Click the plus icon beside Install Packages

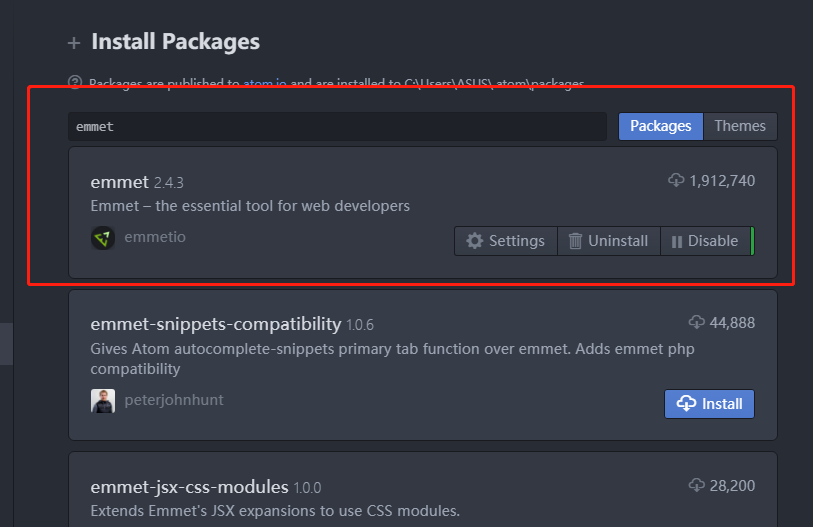(x=73, y=43)
